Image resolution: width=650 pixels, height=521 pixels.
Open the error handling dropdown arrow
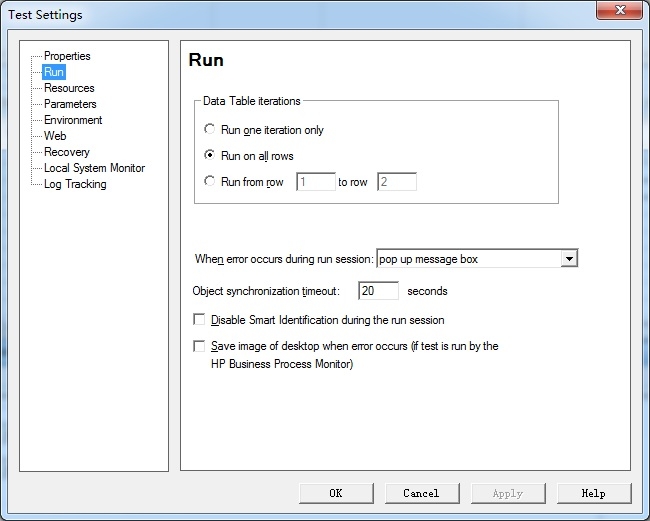[x=570, y=259]
